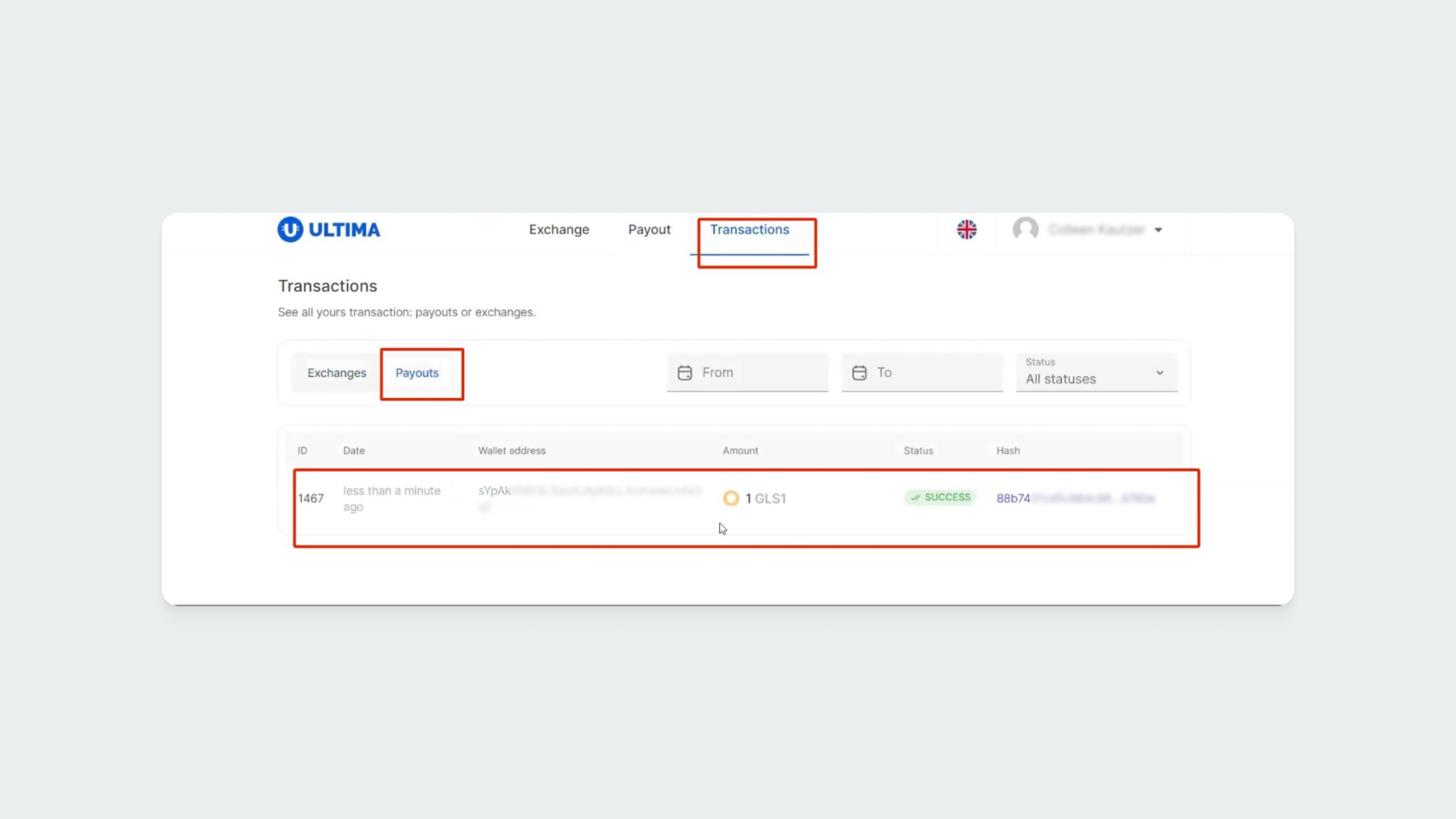Click the Amount column header

[x=740, y=451]
